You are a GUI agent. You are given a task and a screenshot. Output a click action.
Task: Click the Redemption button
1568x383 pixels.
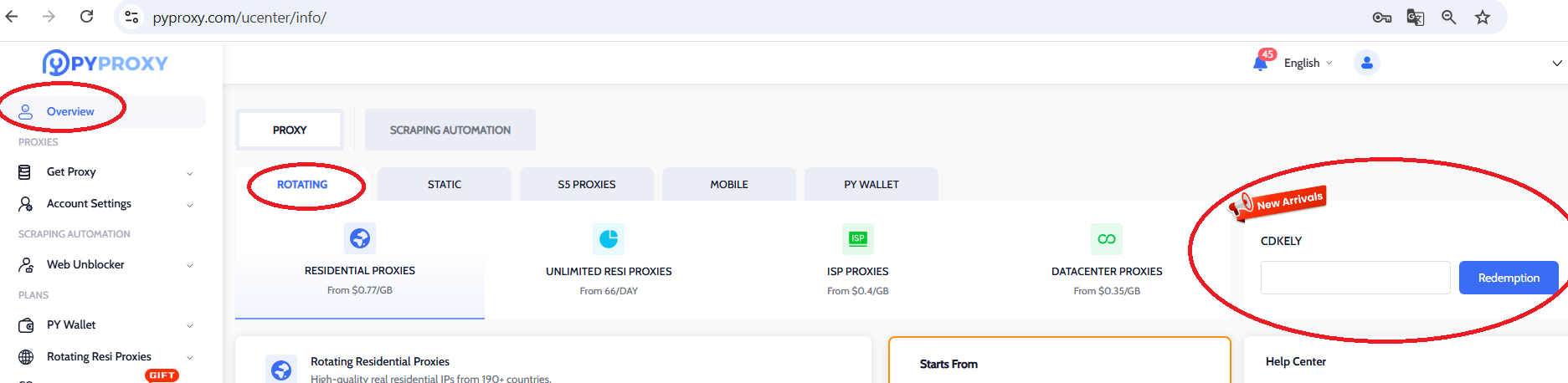click(1508, 278)
